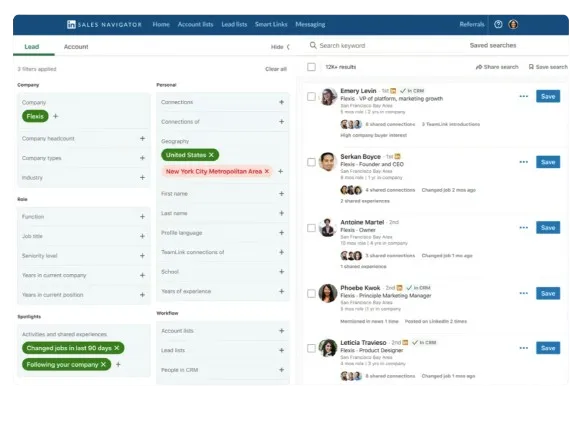Save the lead Phoebe Kwok
The image size is (582, 429).
tap(548, 294)
